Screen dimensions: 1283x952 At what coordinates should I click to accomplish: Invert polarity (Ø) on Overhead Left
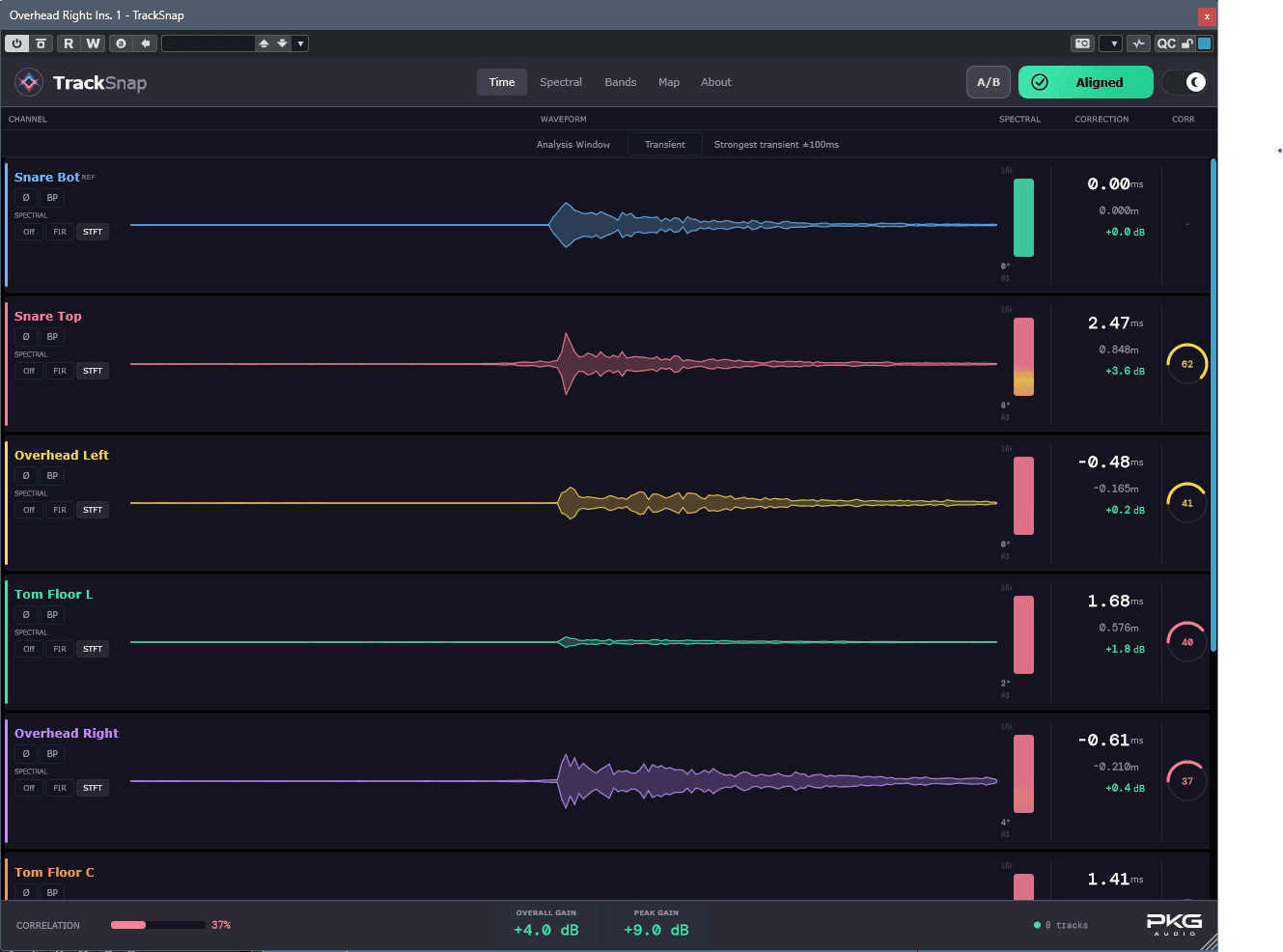click(x=26, y=475)
